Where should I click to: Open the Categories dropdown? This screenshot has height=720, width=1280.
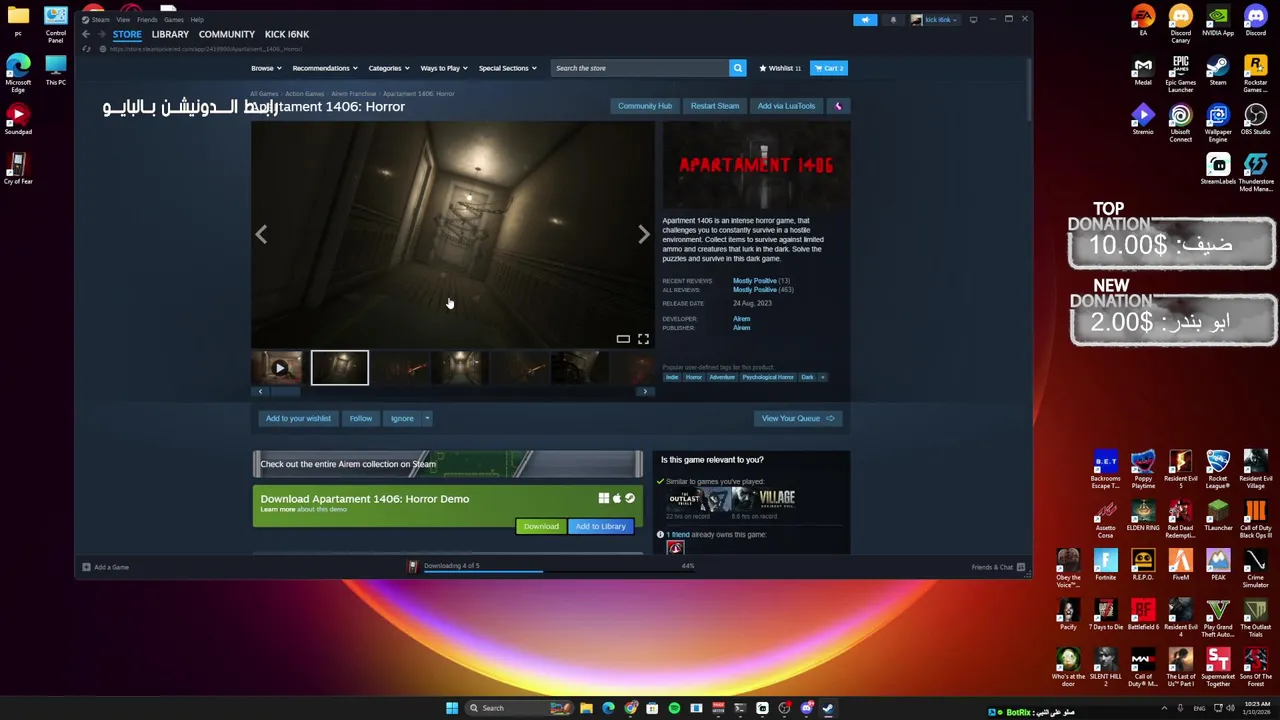[x=388, y=68]
